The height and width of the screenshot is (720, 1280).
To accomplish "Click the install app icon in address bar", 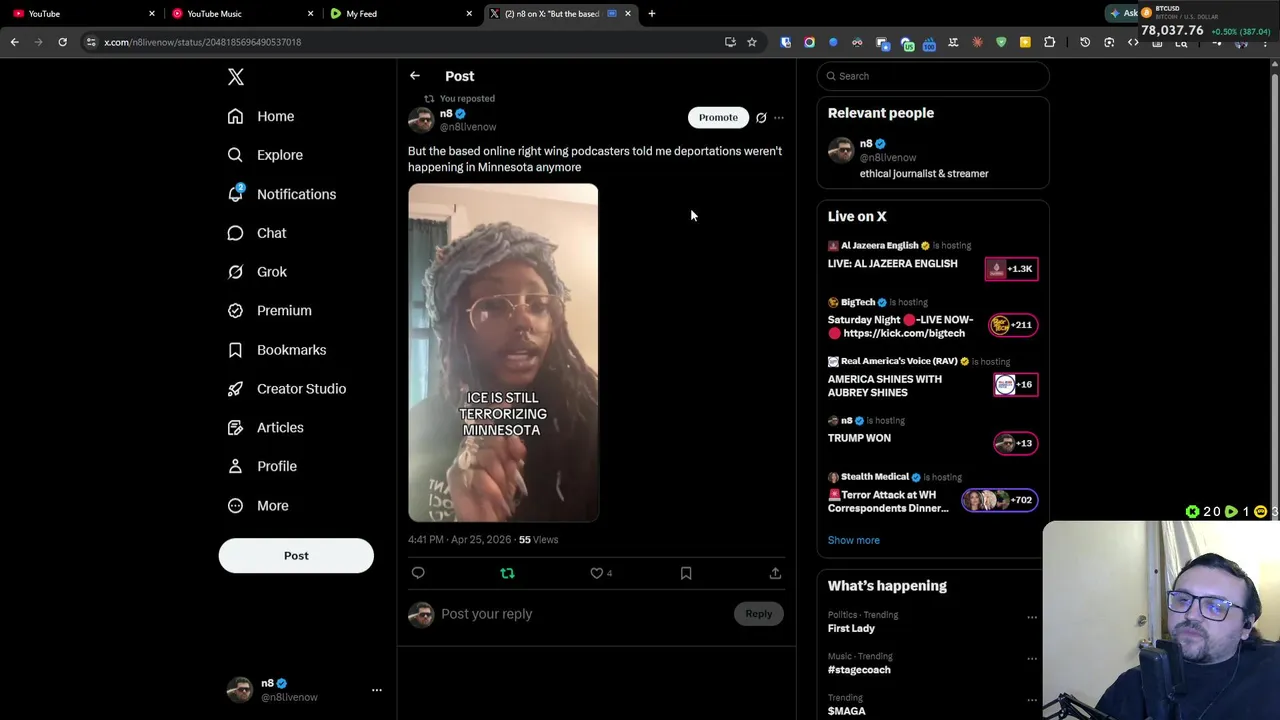I will point(730,42).
